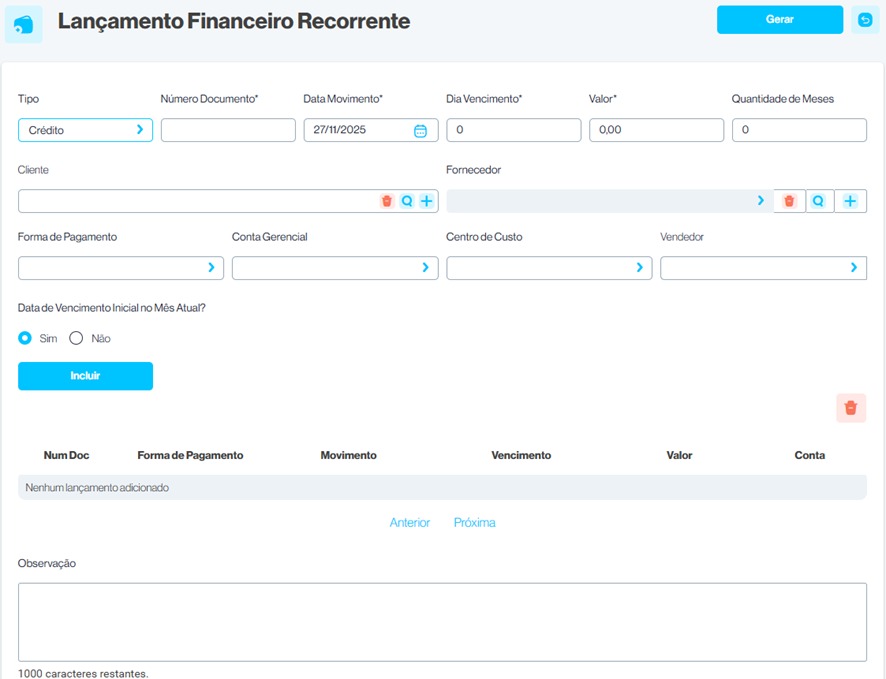Open the Conta Gerencial dropdown

(x=334, y=268)
